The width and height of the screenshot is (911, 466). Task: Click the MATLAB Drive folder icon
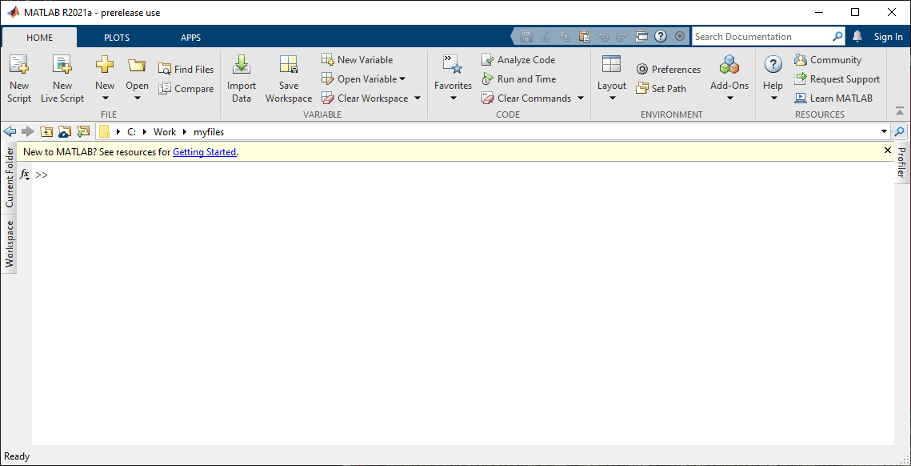point(64,131)
